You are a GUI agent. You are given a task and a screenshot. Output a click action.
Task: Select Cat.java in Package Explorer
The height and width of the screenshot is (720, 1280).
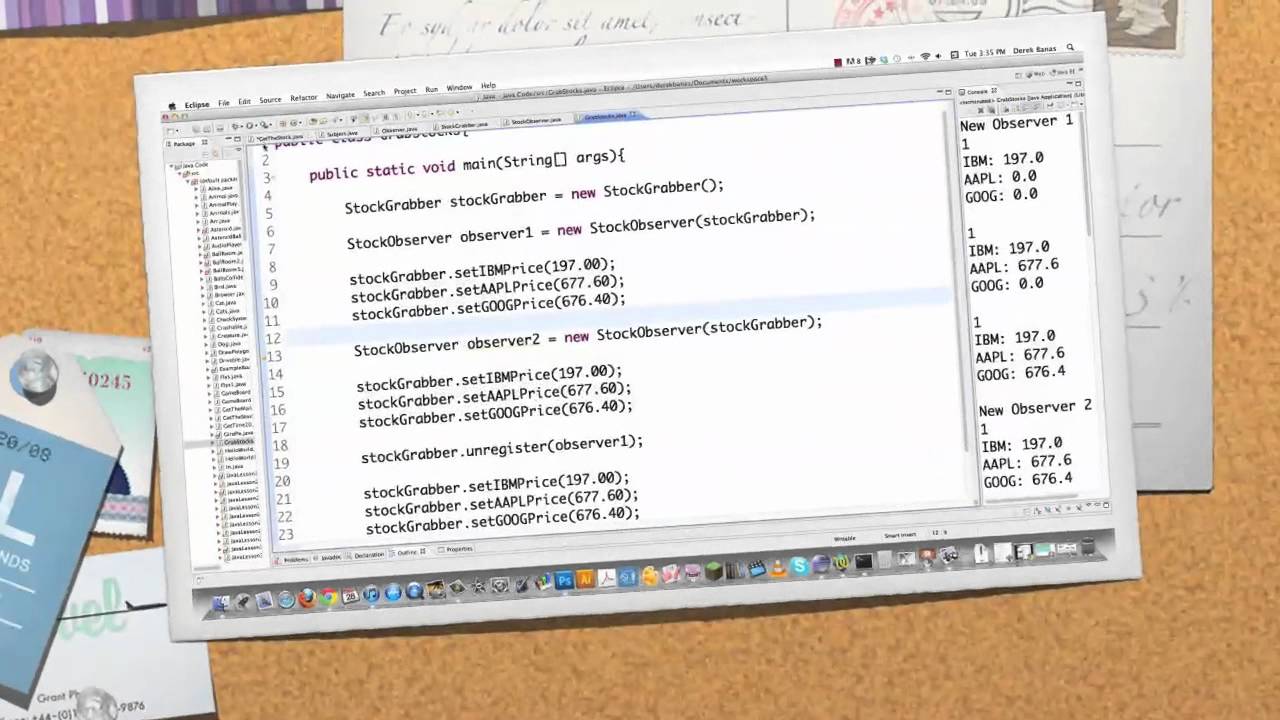click(x=225, y=303)
